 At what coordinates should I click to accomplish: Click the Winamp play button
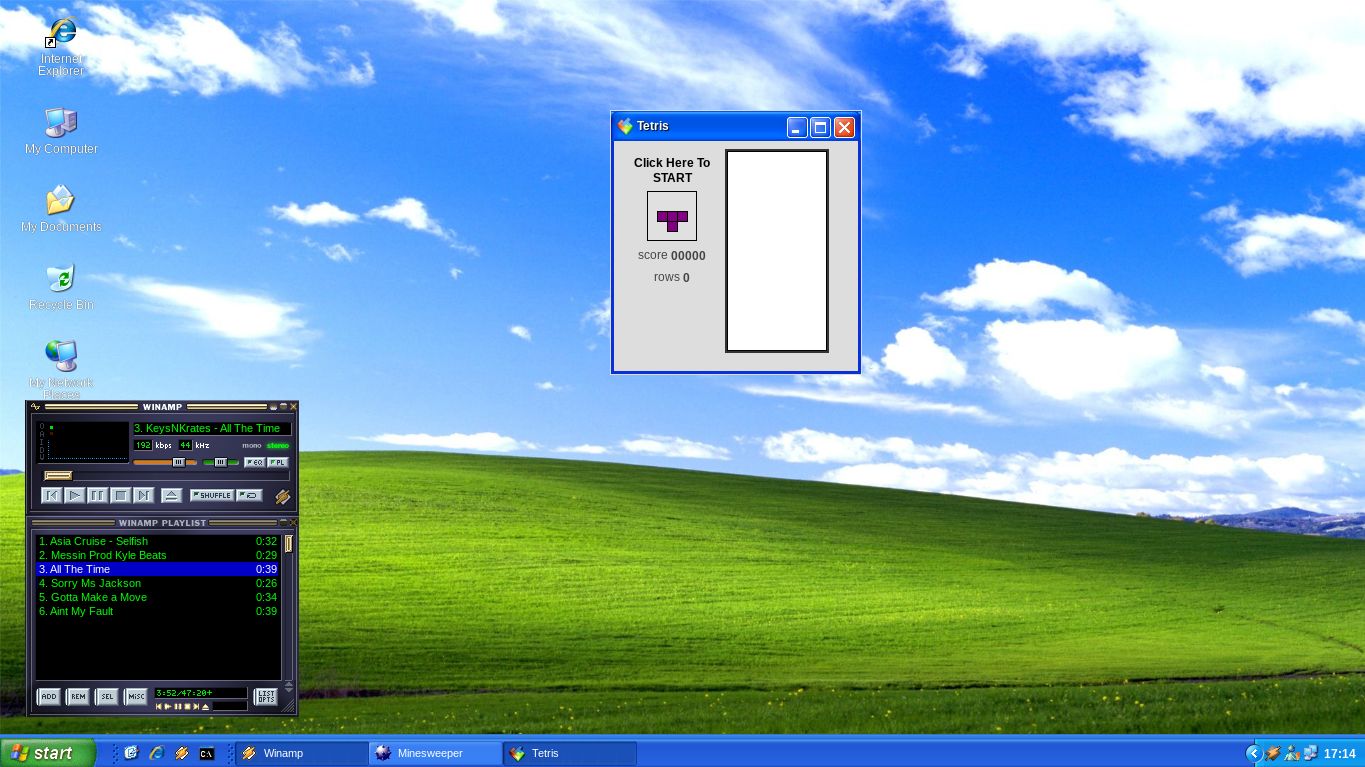pyautogui.click(x=75, y=495)
